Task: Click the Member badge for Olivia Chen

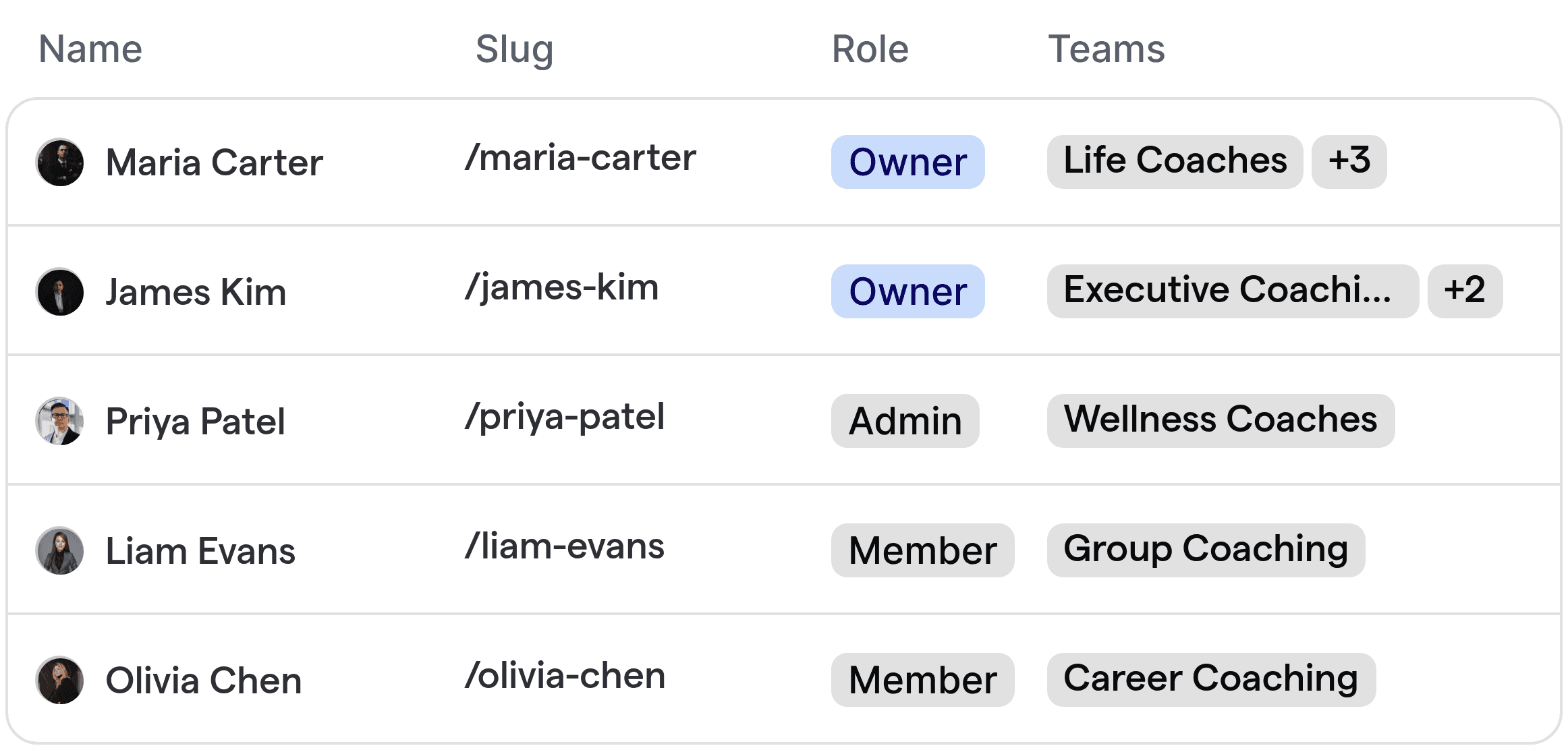Action: pos(922,679)
